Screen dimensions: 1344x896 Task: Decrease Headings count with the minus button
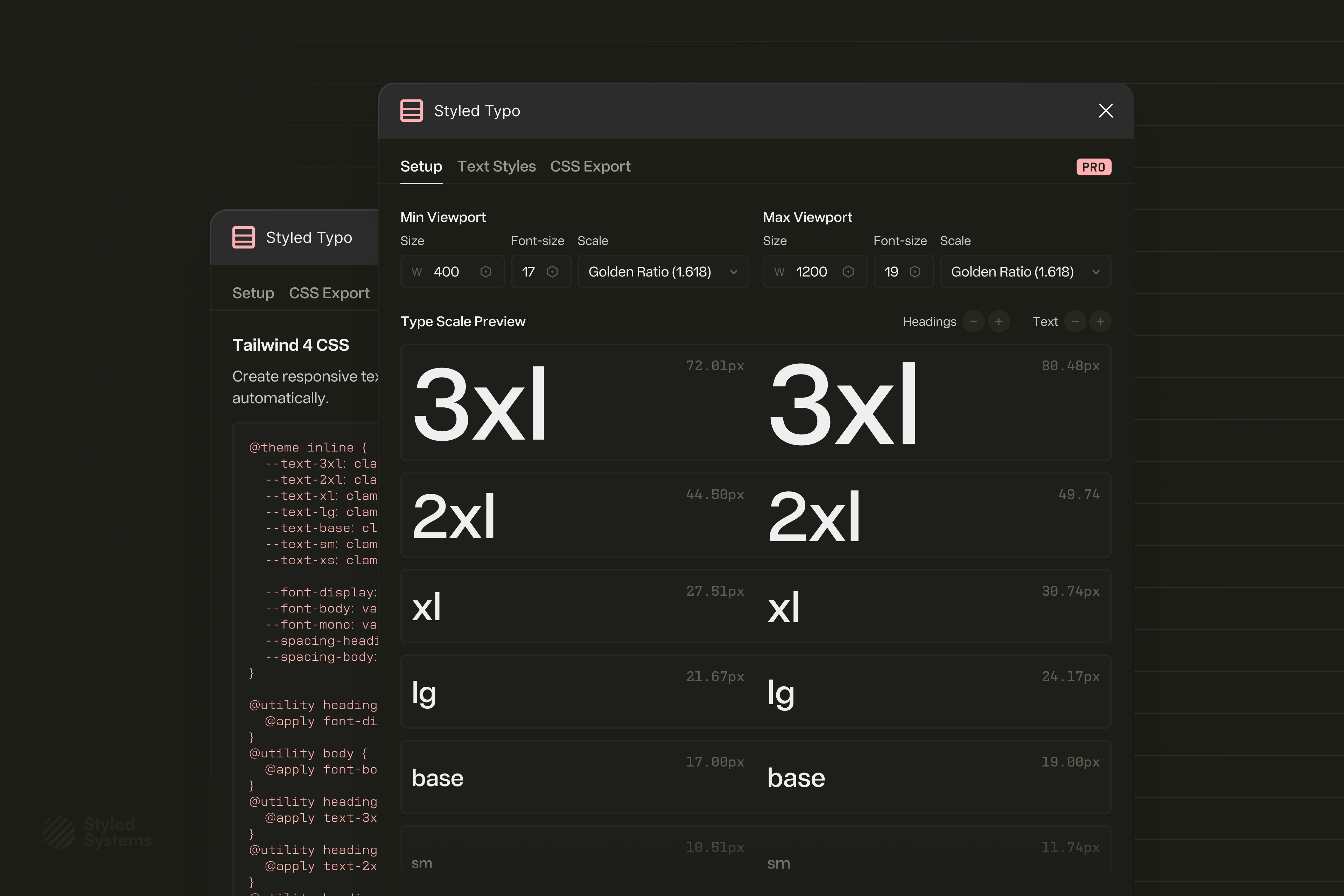[974, 322]
